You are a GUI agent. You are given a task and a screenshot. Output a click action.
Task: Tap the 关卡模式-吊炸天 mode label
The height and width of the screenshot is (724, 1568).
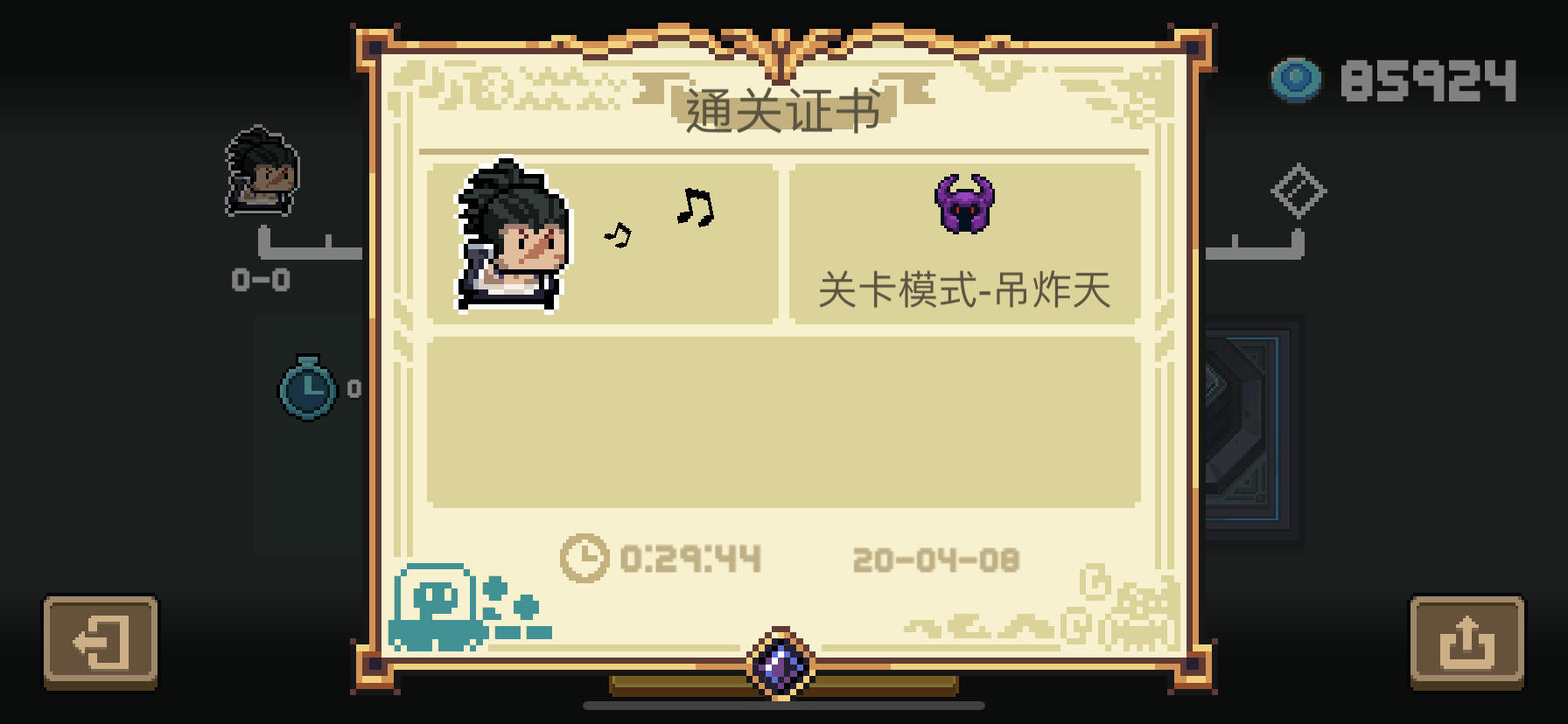(x=964, y=289)
